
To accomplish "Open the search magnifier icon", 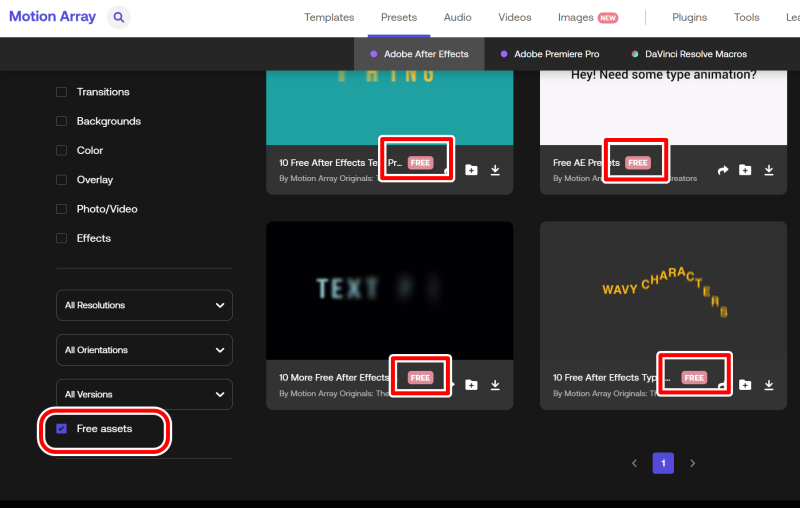I will click(x=118, y=17).
